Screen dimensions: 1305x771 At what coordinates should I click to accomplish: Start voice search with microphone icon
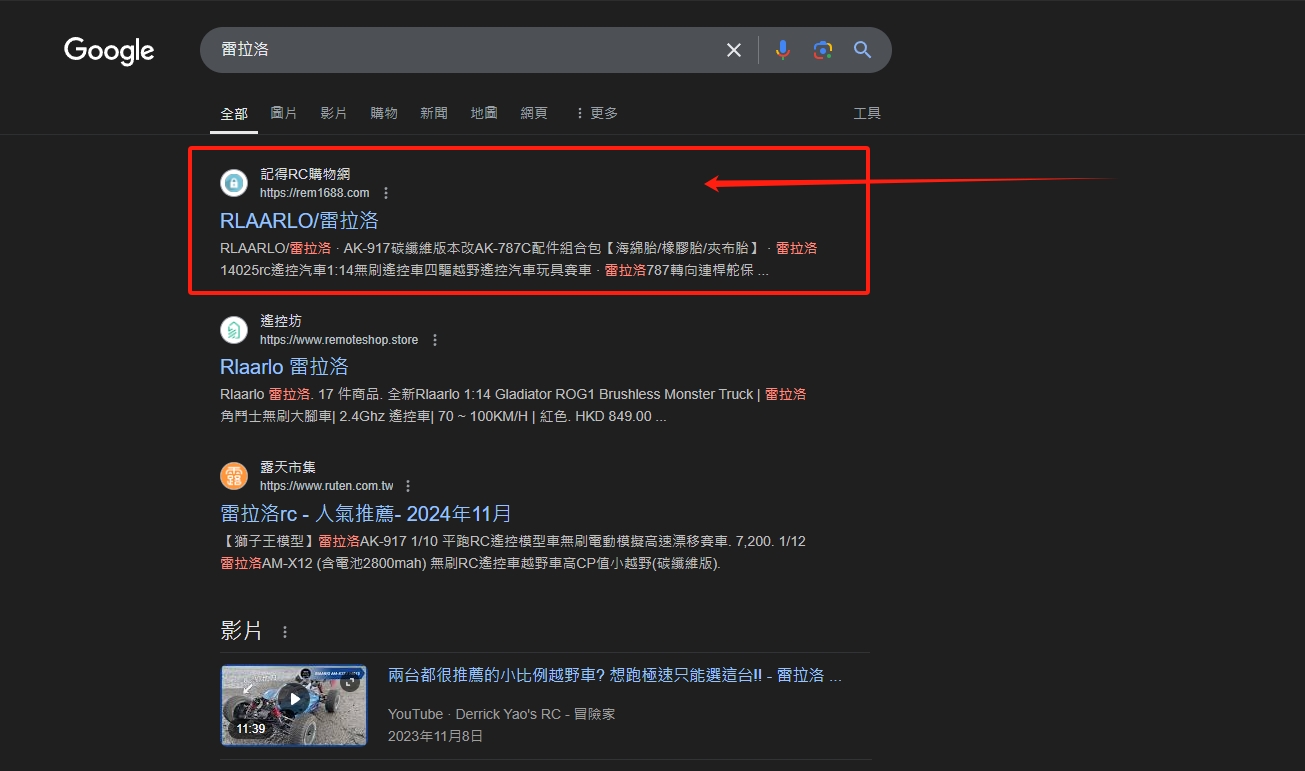click(783, 50)
